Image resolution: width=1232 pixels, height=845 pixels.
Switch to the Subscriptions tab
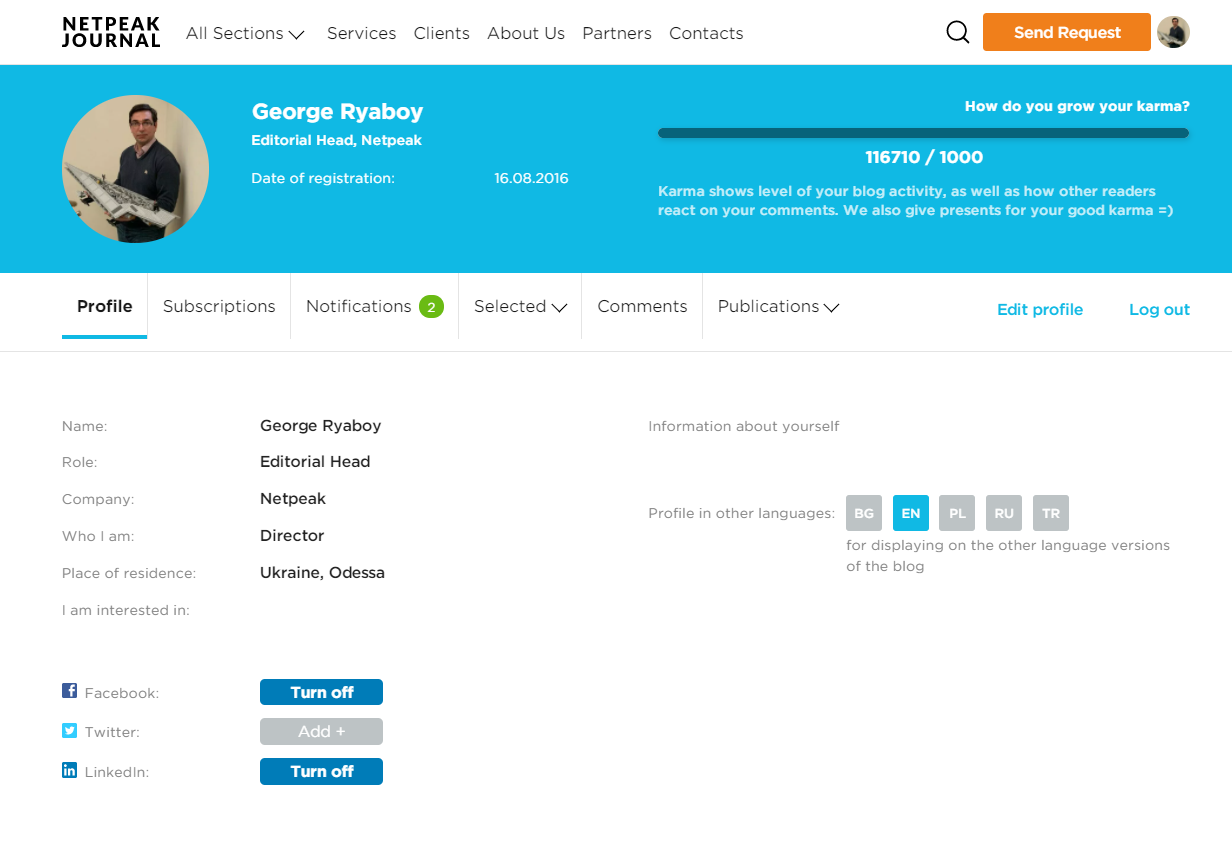pyautogui.click(x=219, y=306)
